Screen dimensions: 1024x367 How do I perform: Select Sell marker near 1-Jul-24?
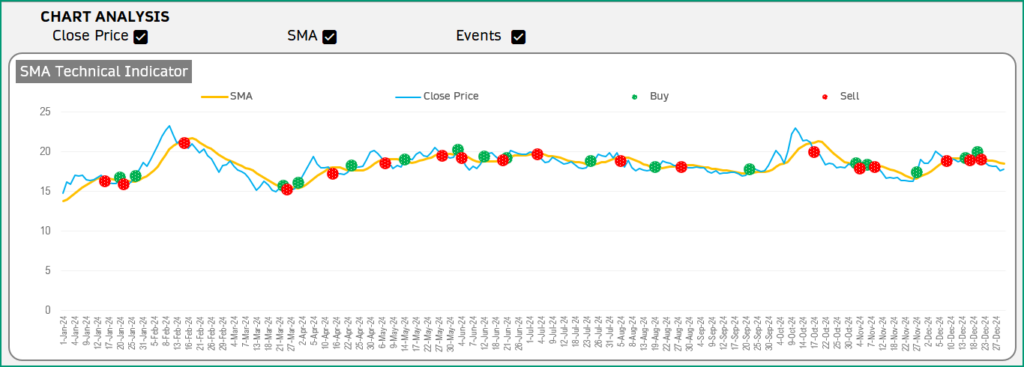coord(537,154)
